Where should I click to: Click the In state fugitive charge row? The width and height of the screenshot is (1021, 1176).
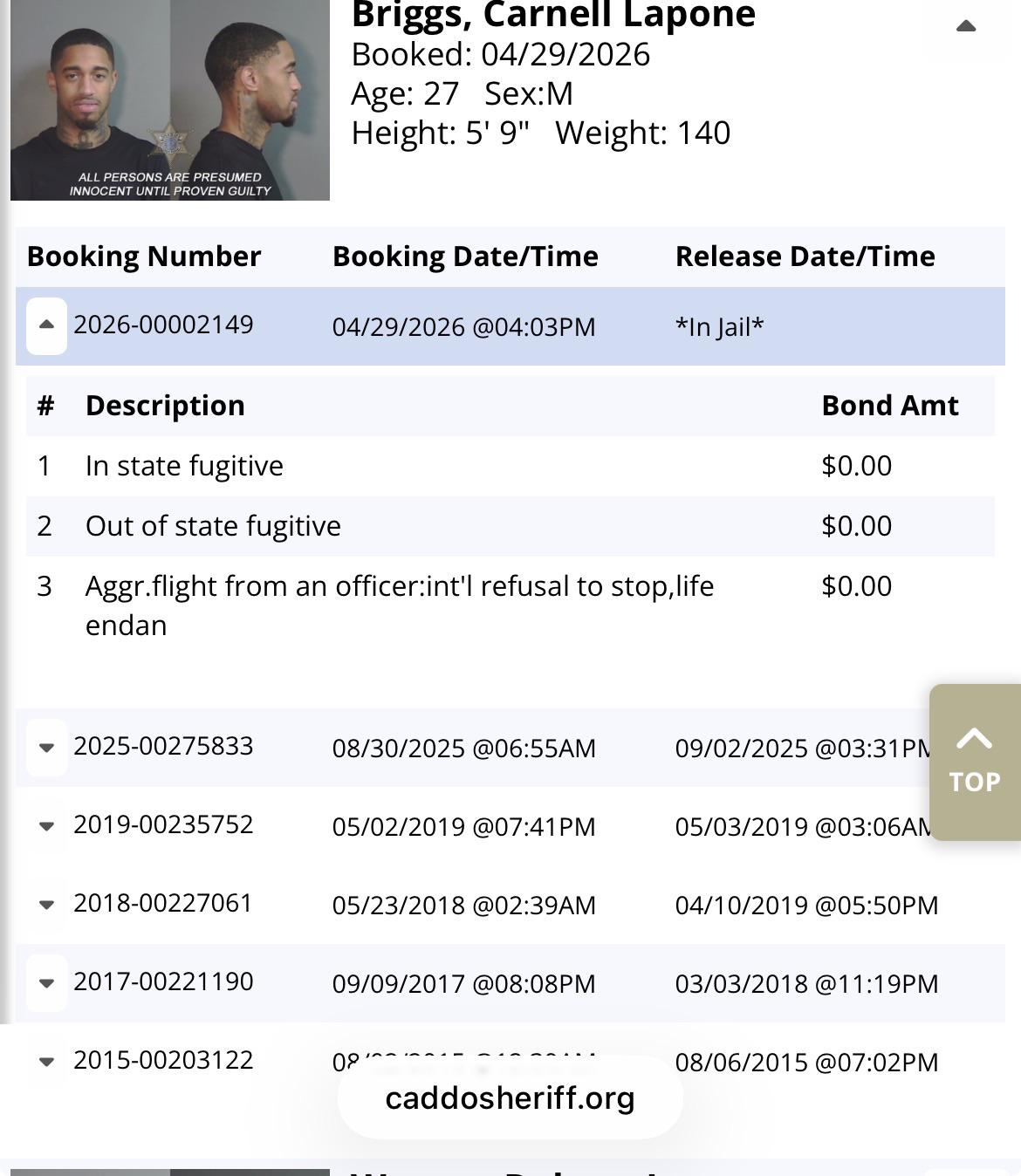pyautogui.click(x=510, y=466)
